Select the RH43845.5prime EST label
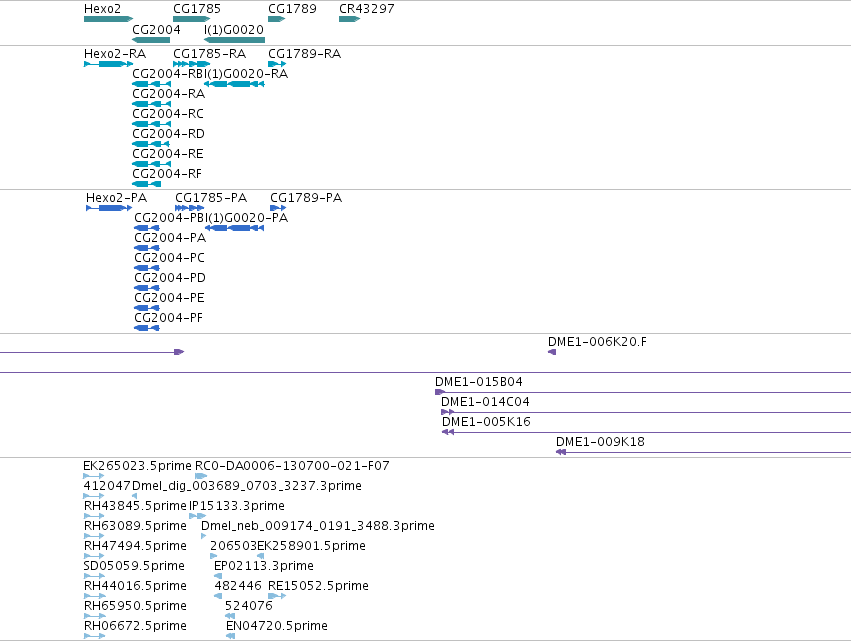 click(x=136, y=506)
